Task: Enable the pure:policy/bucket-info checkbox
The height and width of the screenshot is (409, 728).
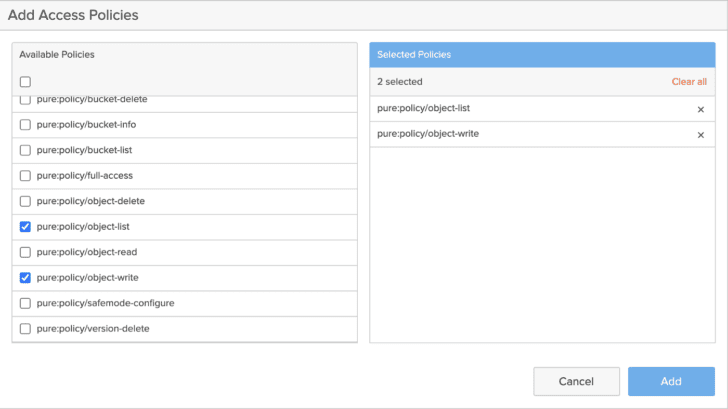Action: (x=25, y=125)
